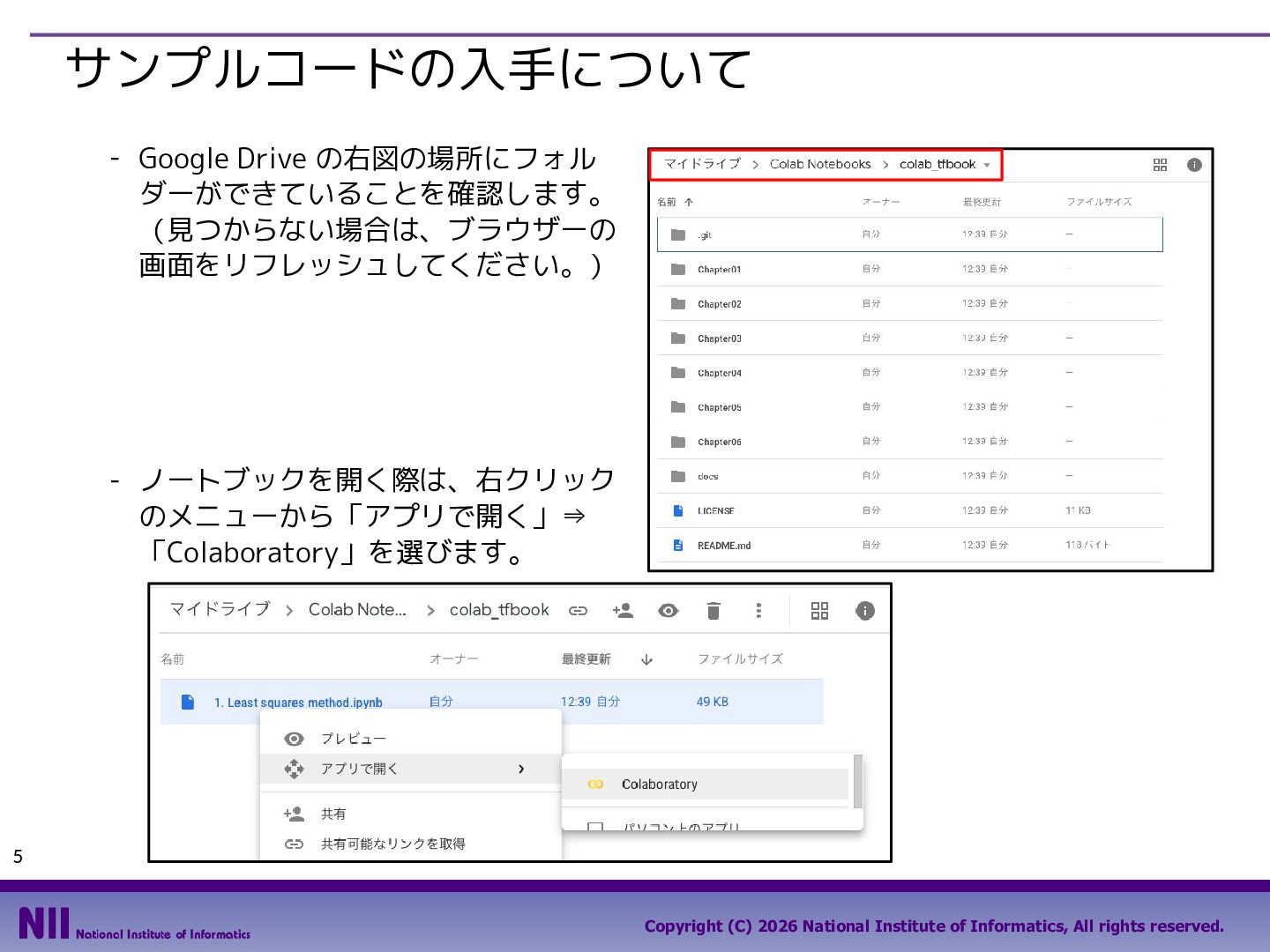Select the LICENSE file icon
The height and width of the screenshot is (952, 1270).
click(678, 510)
